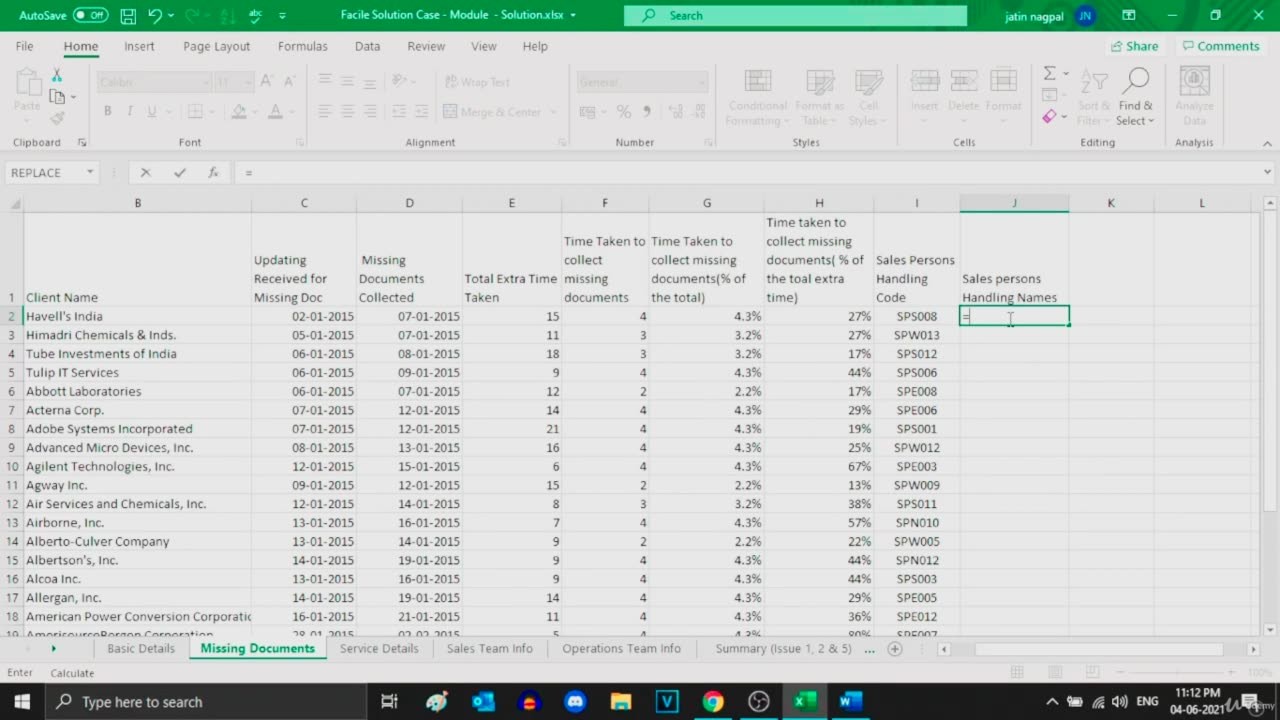This screenshot has width=1280, height=720.
Task: Open Outlook from the taskbar
Action: (x=483, y=701)
